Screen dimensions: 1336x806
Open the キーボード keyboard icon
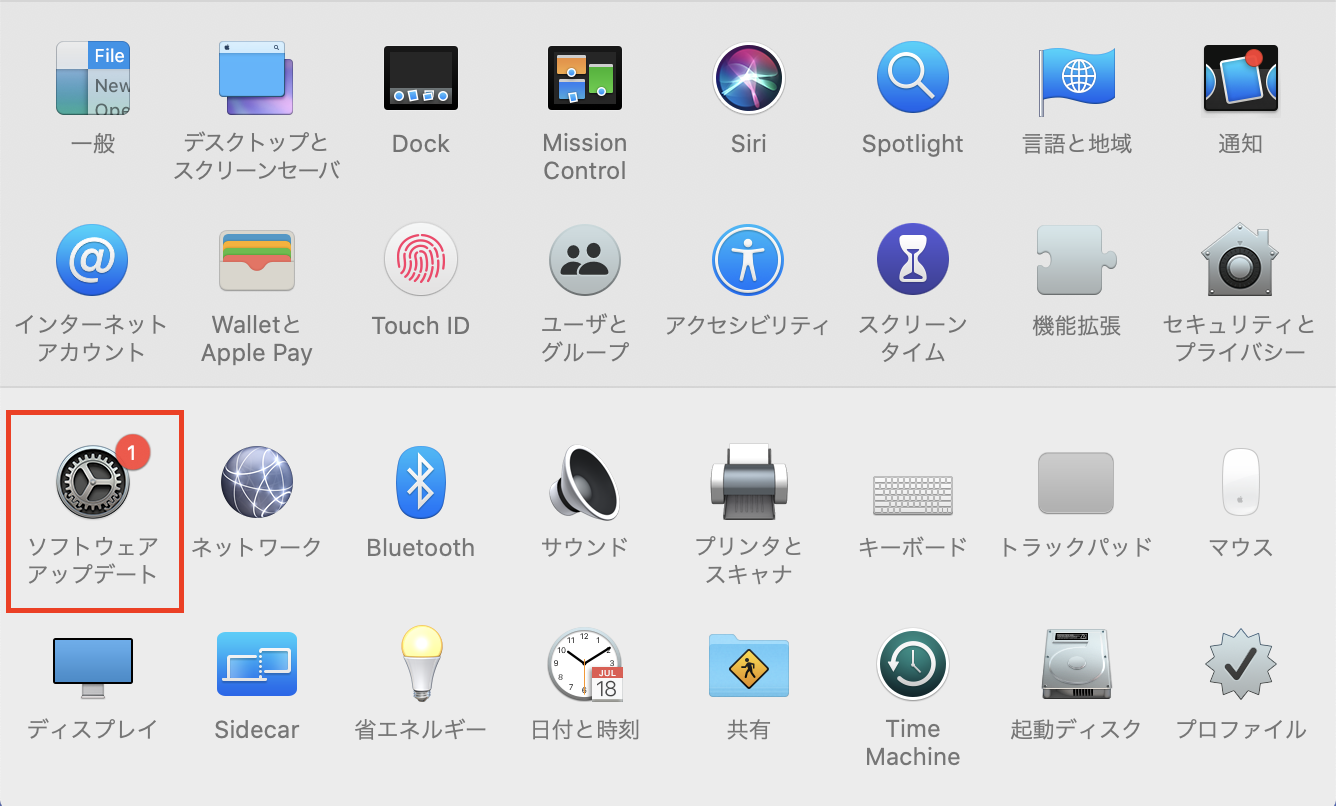point(913,494)
